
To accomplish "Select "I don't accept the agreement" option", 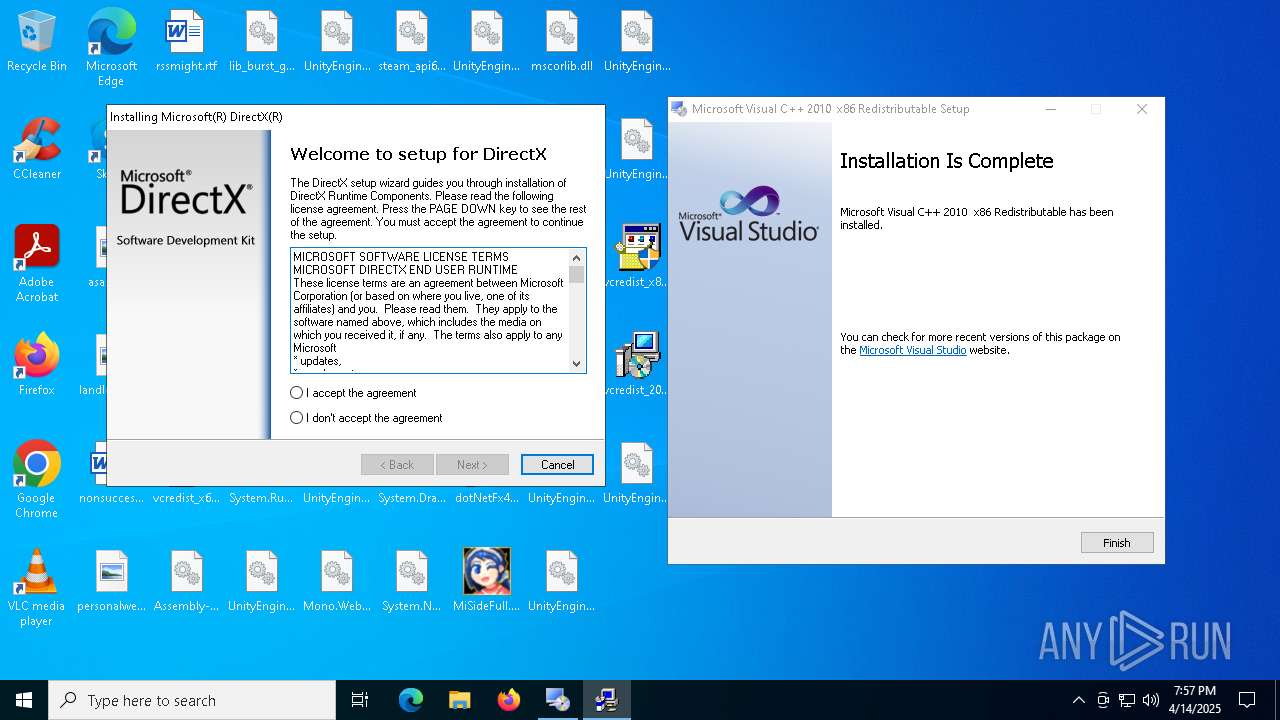I will [x=366, y=418].
